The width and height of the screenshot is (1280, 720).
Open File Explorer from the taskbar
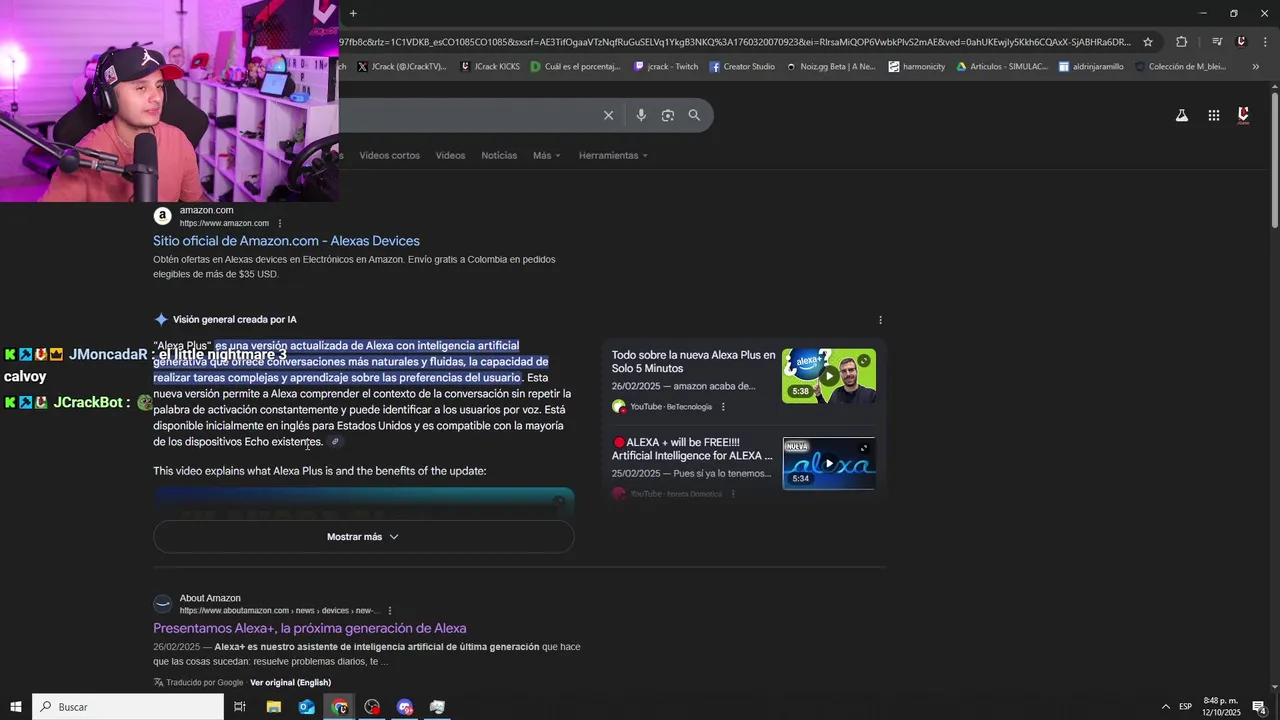click(x=274, y=707)
